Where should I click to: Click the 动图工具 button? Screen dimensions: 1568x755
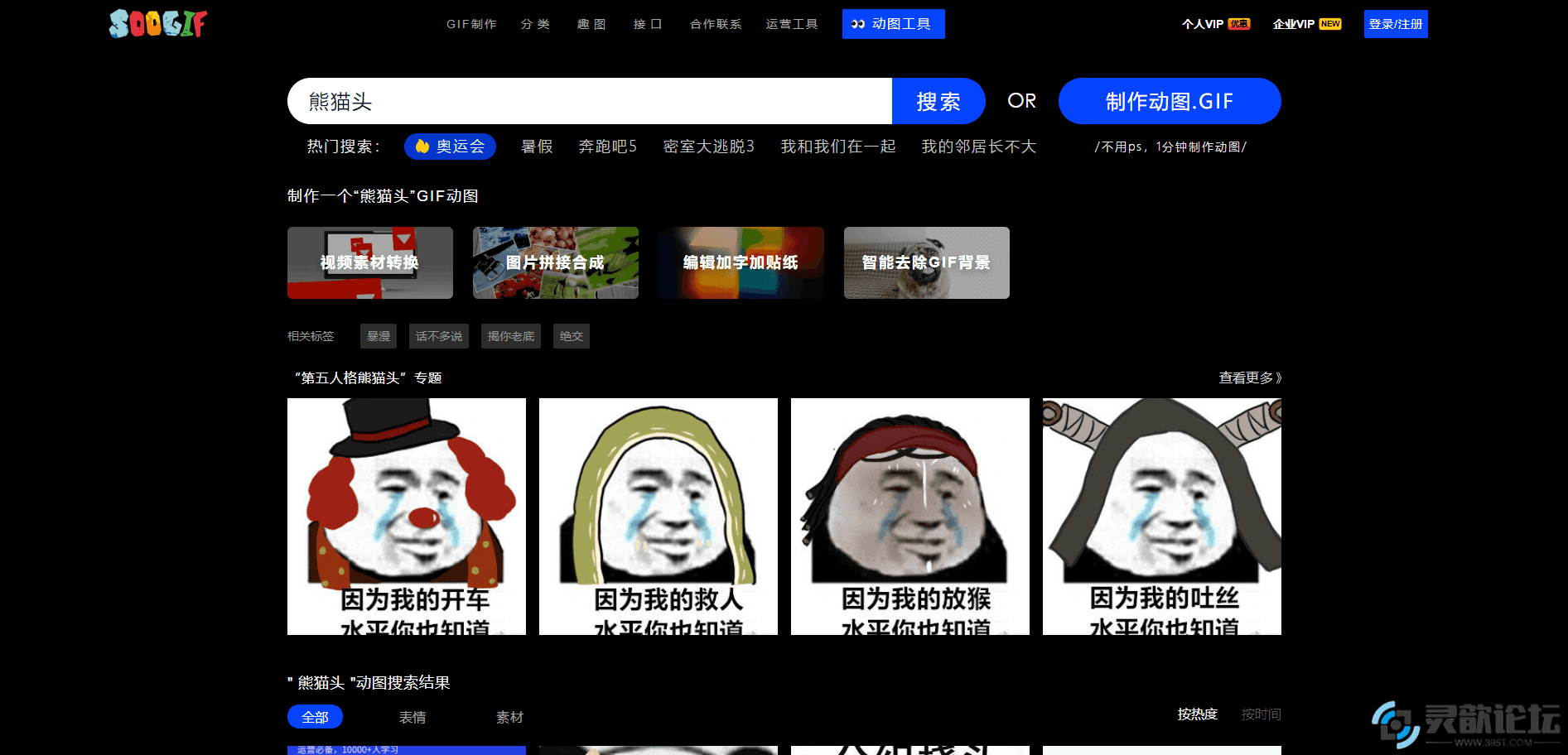894,24
